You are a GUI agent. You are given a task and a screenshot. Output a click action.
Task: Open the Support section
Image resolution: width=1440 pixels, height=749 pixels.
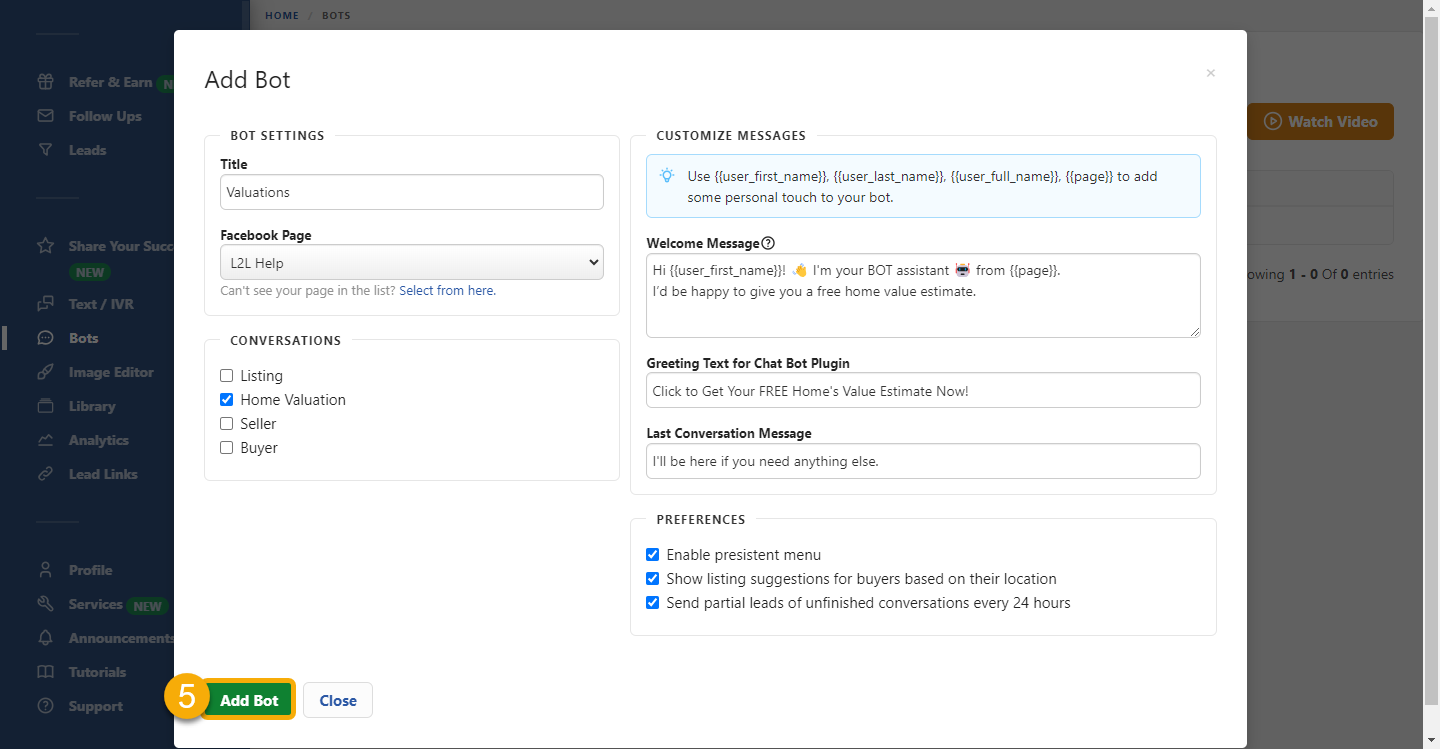pyautogui.click(x=45, y=705)
